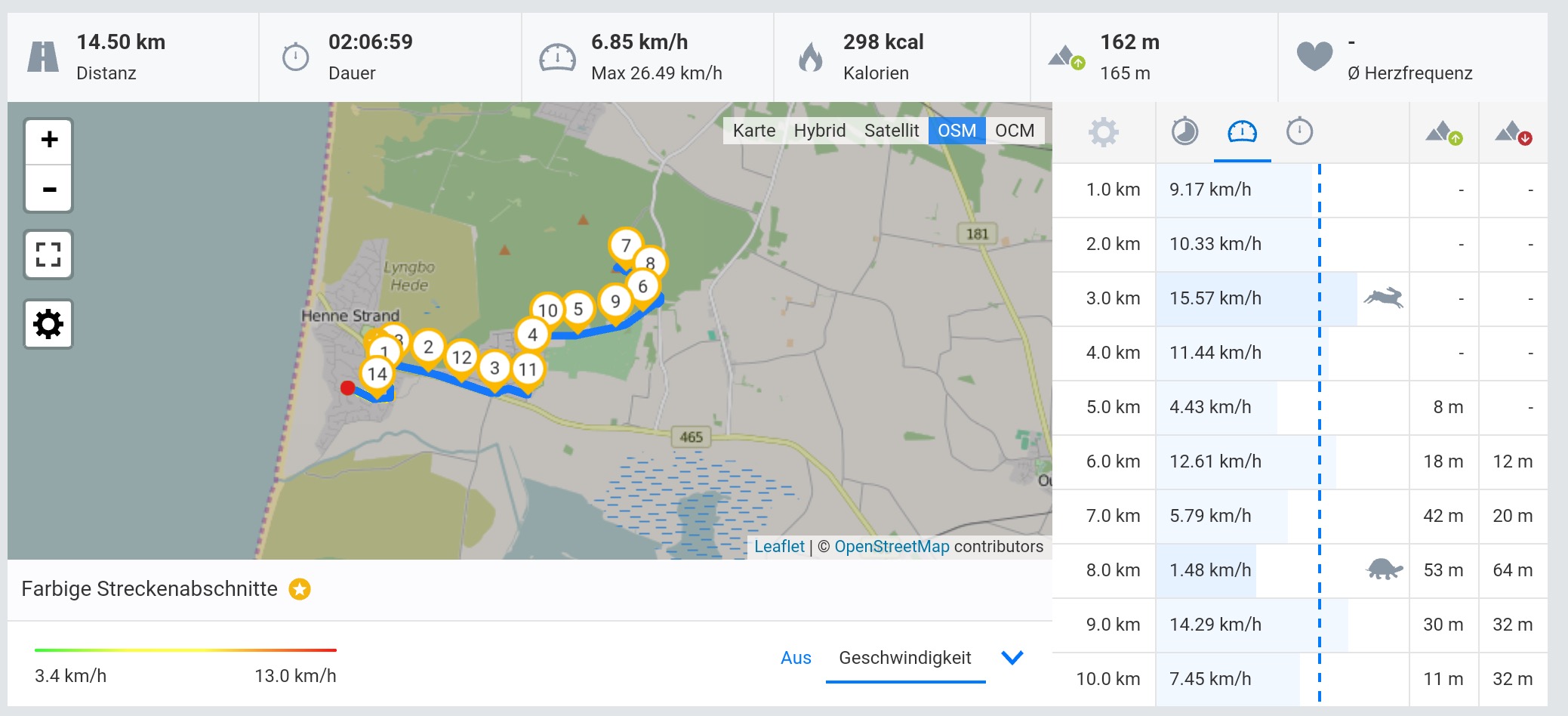Open map settings gear button

[x=48, y=324]
